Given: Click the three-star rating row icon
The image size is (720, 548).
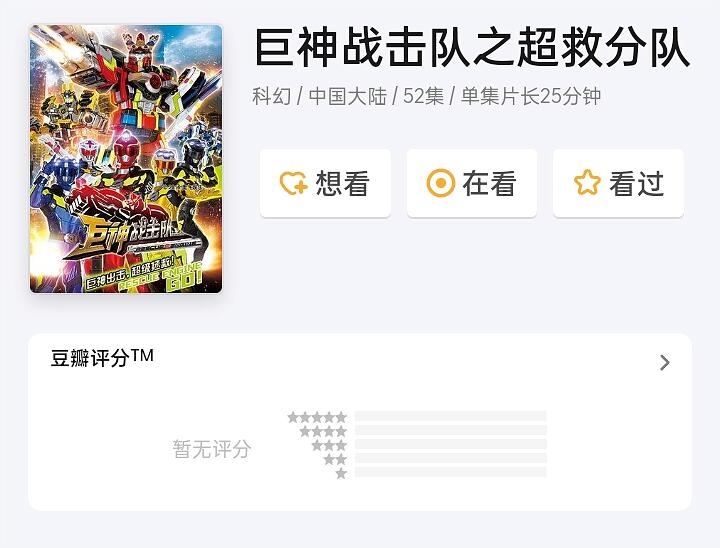Looking at the screenshot, I should [x=329, y=445].
